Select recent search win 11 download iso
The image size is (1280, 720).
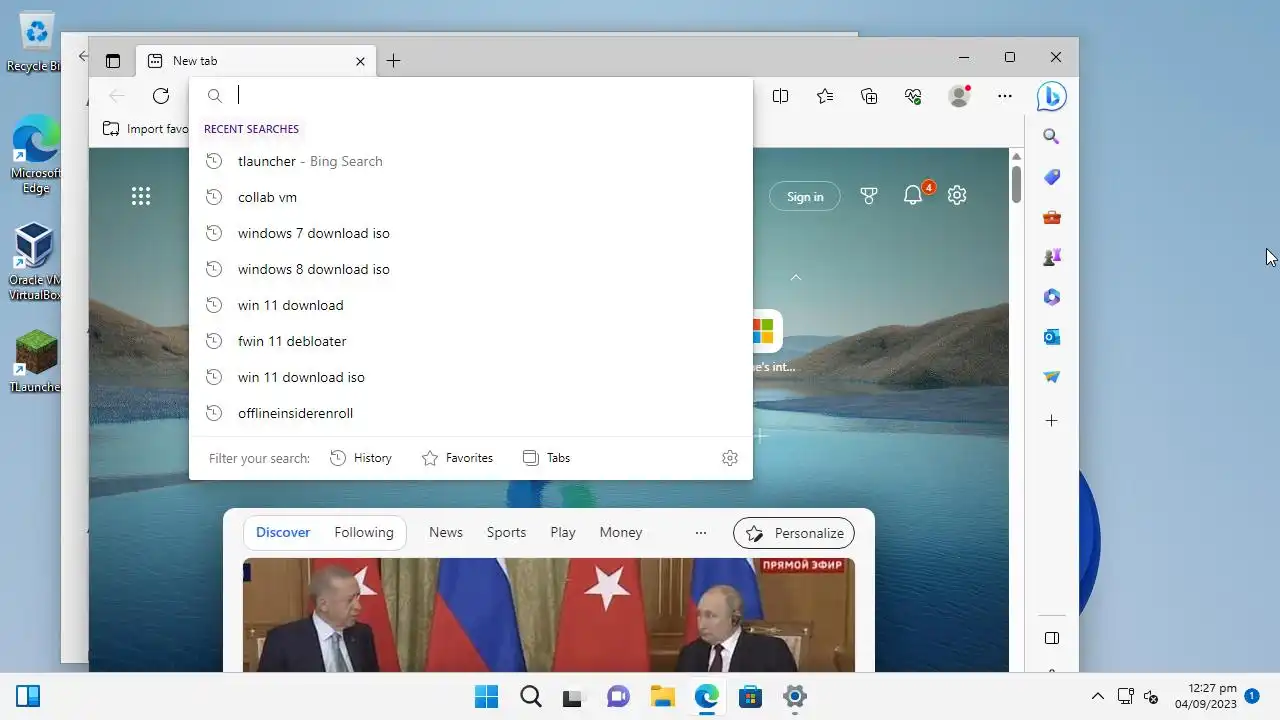coord(471,377)
